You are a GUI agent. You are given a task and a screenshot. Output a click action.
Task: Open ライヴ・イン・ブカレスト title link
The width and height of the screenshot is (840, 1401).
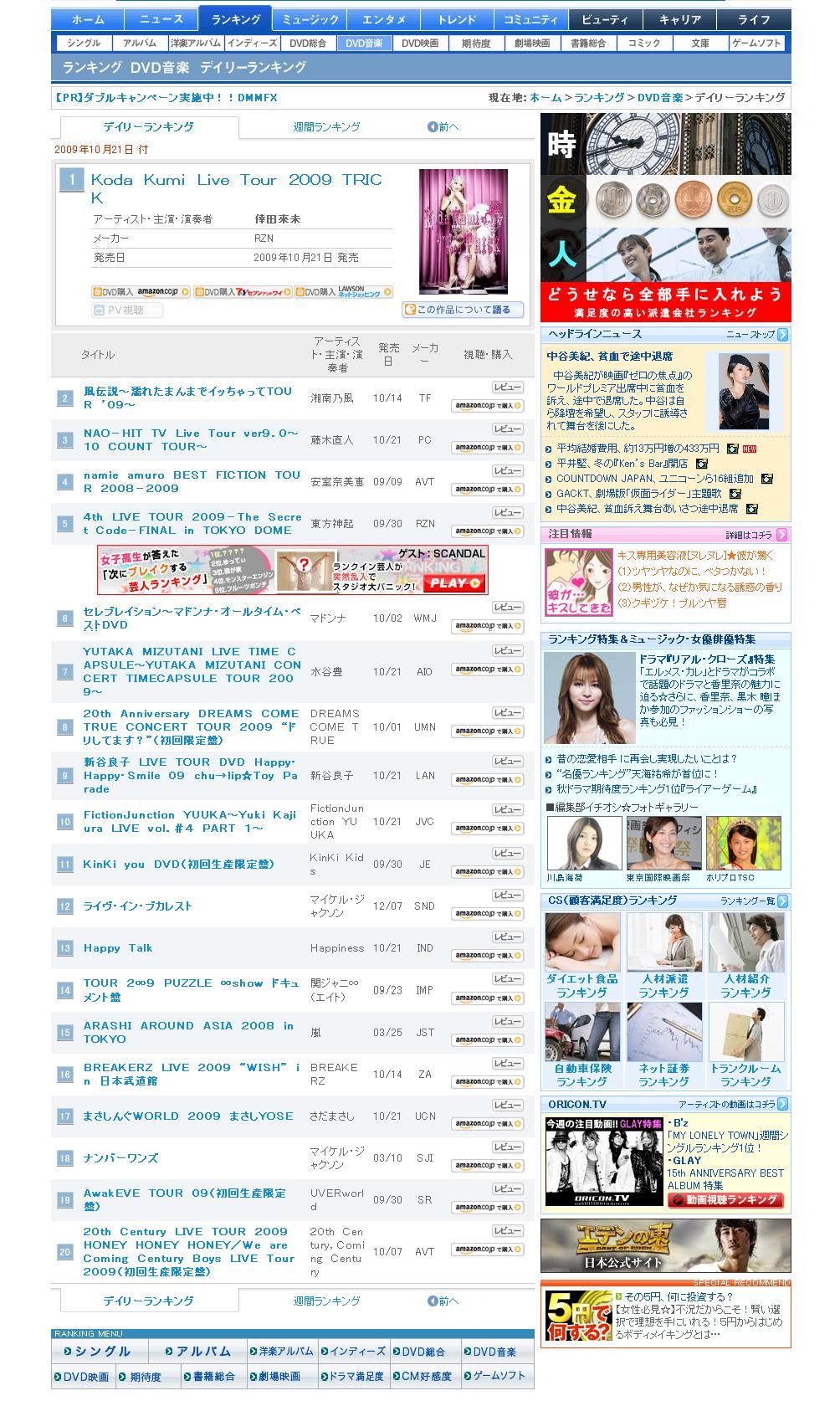click(137, 906)
